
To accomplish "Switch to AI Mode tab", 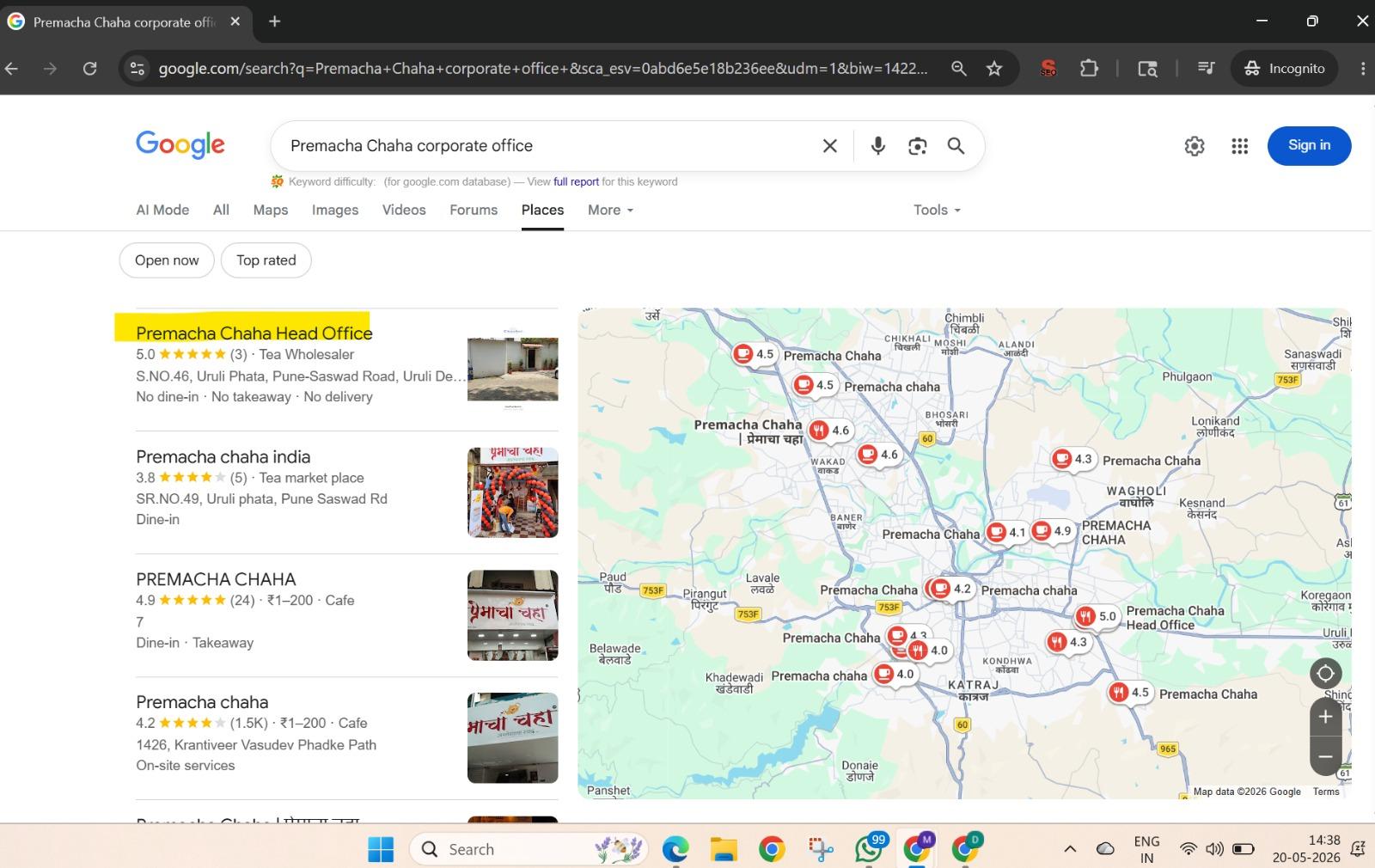I will click(162, 210).
